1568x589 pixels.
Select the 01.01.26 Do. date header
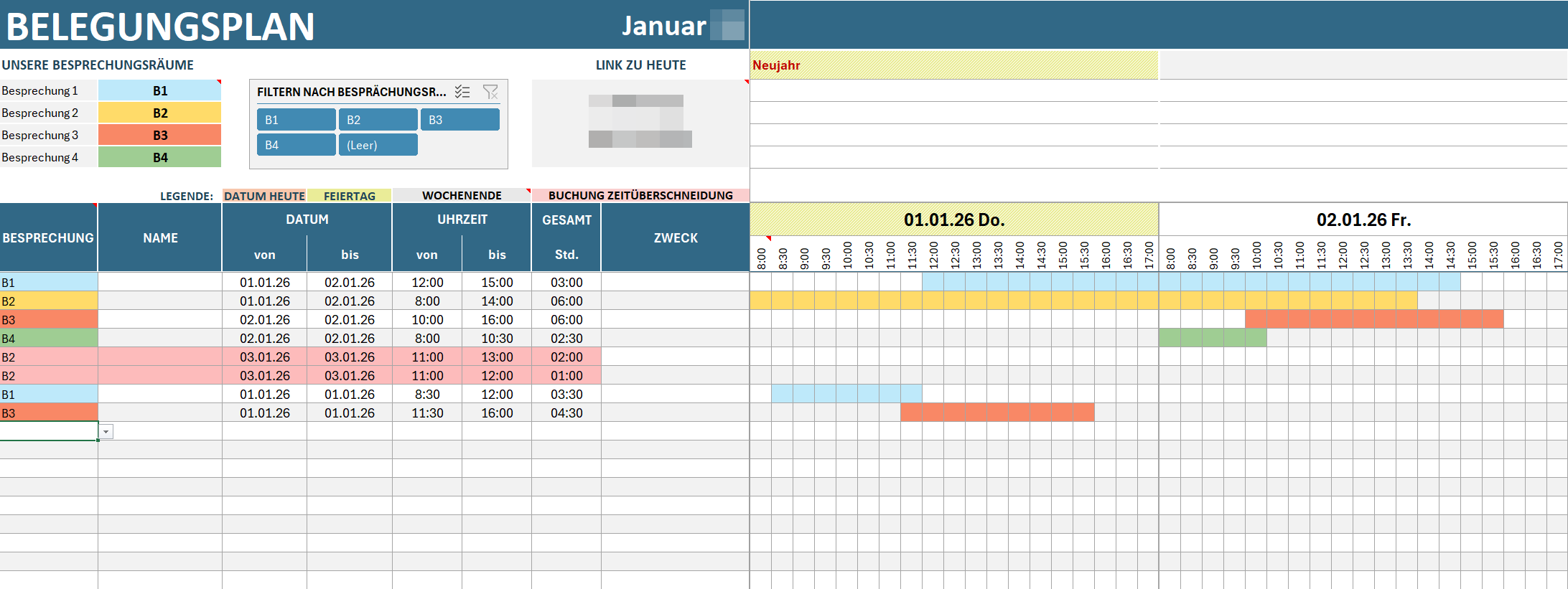click(x=953, y=220)
